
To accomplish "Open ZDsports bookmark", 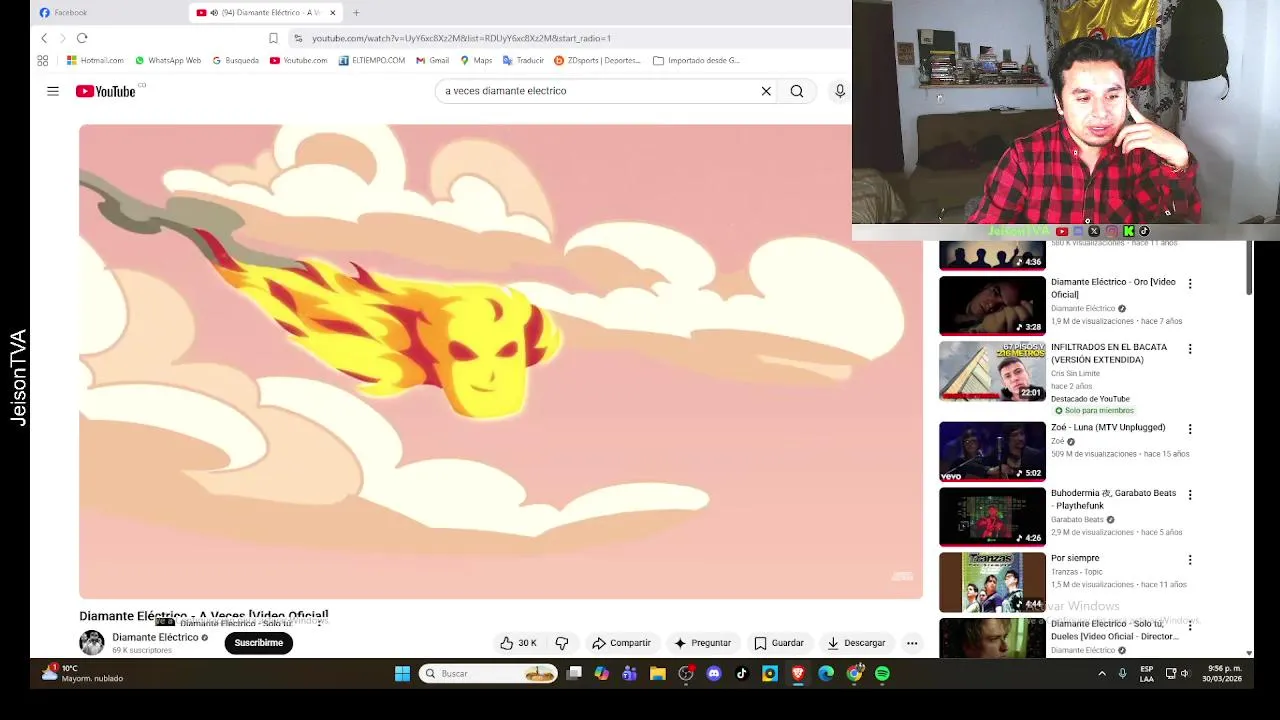I will (x=597, y=60).
